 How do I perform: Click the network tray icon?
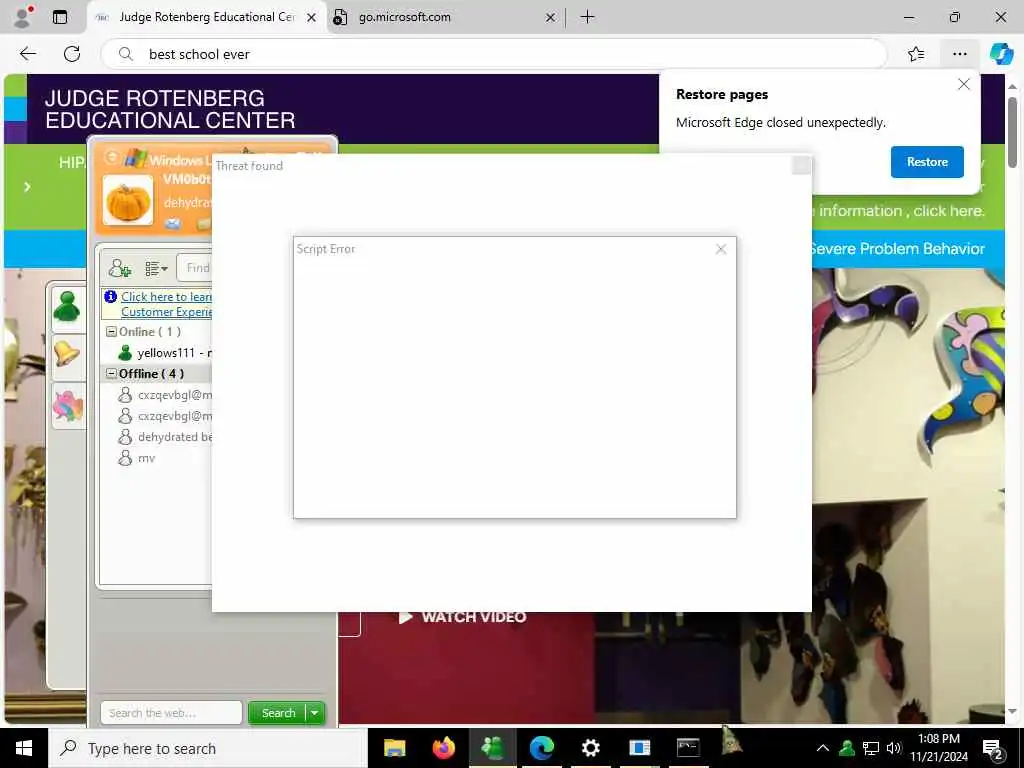pyautogui.click(x=871, y=748)
